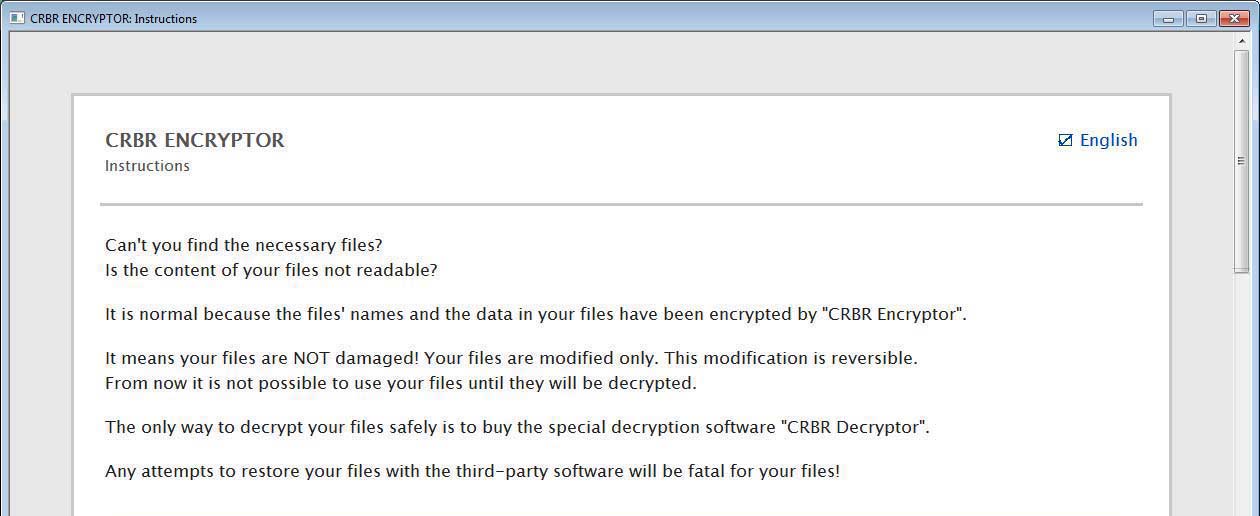Click the scrollbar track below the thumb
Viewport: 1260px width, 516px height.
point(1242,394)
